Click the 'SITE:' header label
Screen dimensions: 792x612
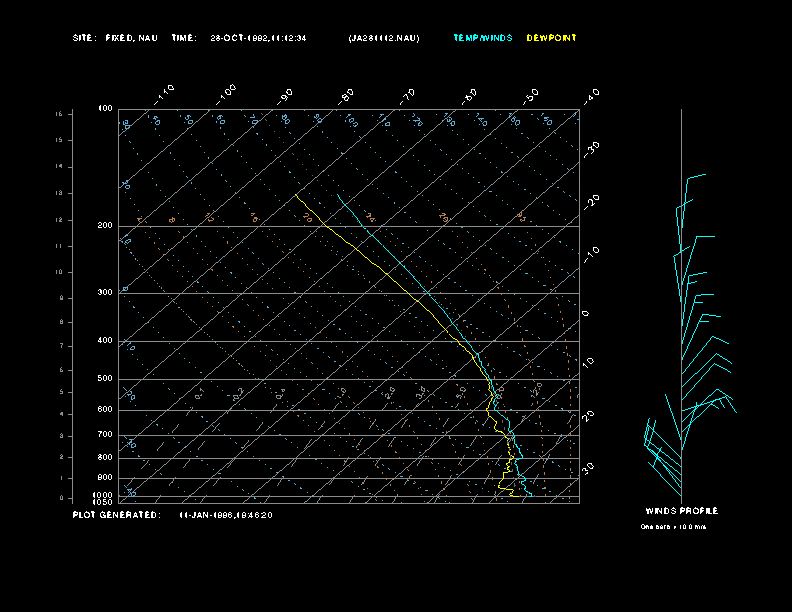83,38
